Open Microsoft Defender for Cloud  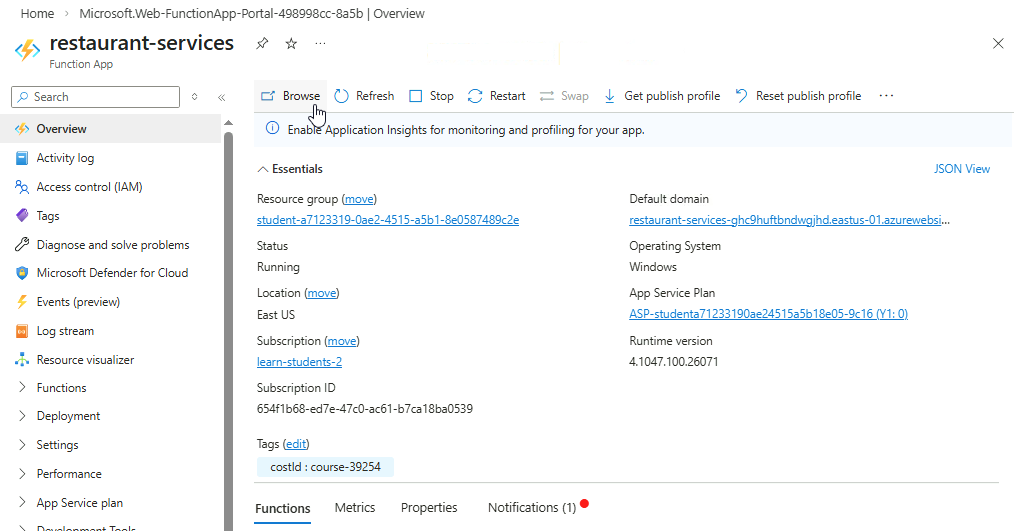(x=112, y=273)
